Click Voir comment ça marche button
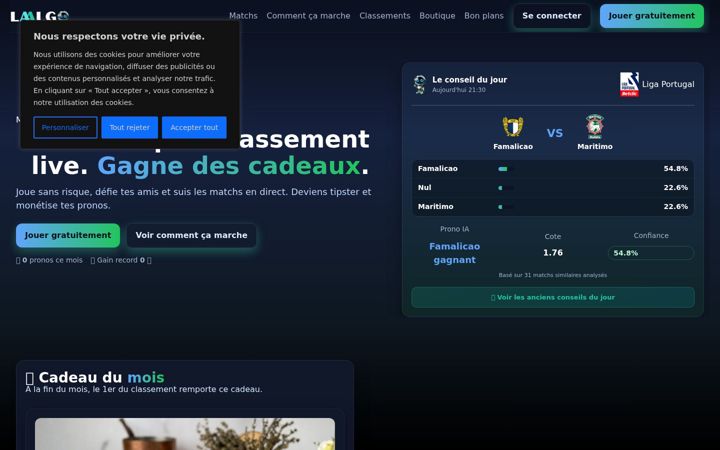The height and width of the screenshot is (450, 720). (x=191, y=236)
